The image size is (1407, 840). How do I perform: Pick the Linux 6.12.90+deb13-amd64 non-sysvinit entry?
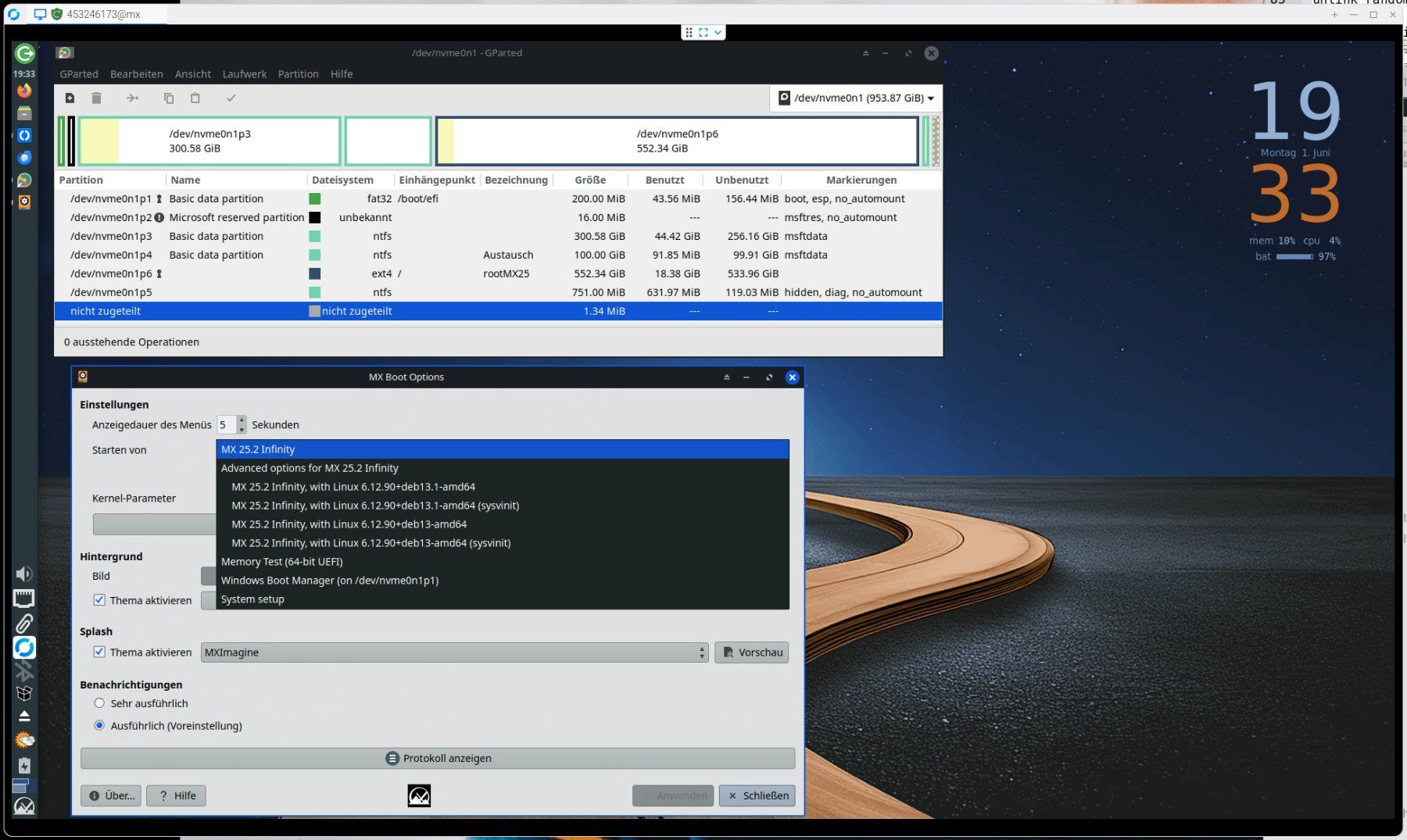pyautogui.click(x=503, y=524)
